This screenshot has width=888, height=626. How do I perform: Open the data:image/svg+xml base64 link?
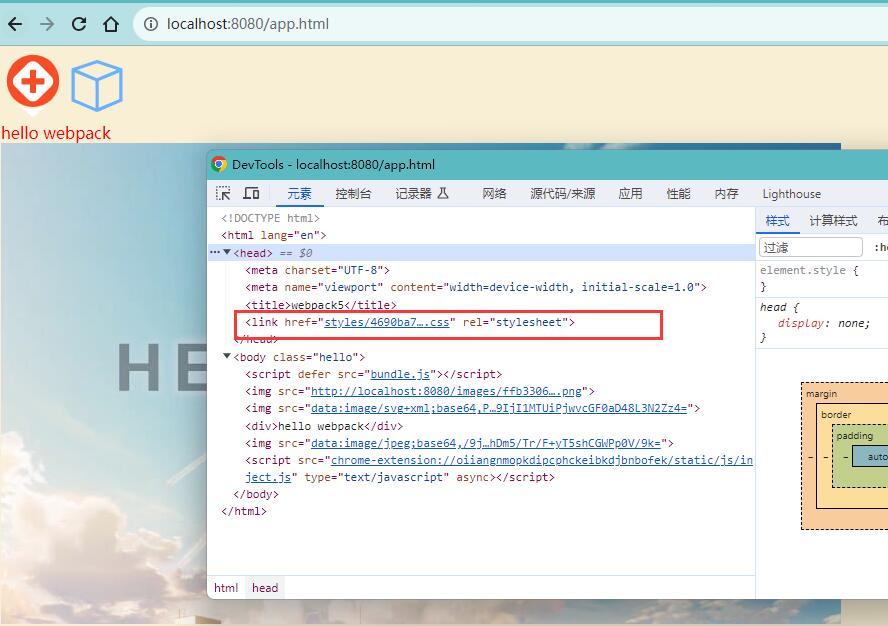(x=499, y=408)
